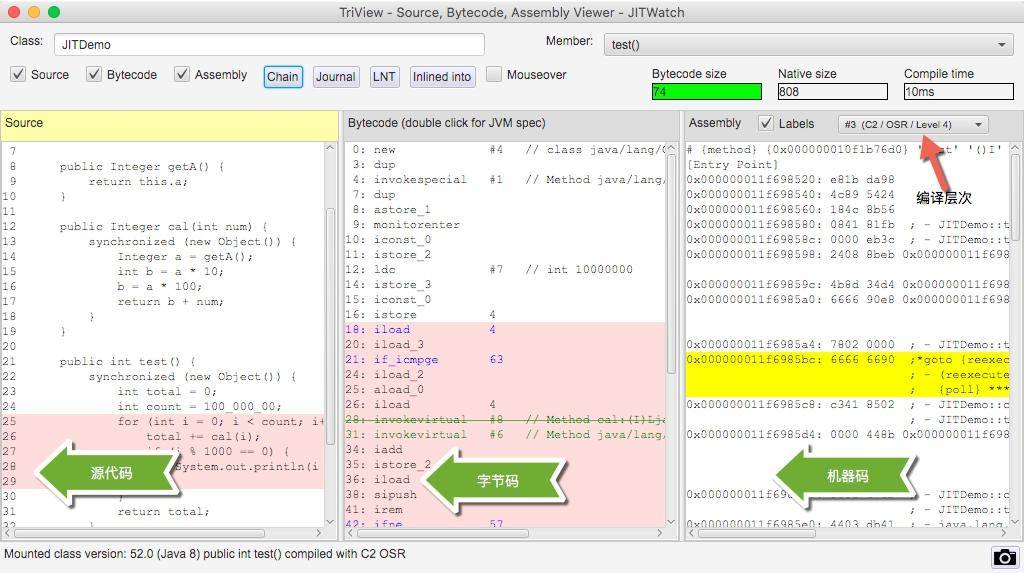
Task: Open the Journal viewer button
Action: click(335, 77)
